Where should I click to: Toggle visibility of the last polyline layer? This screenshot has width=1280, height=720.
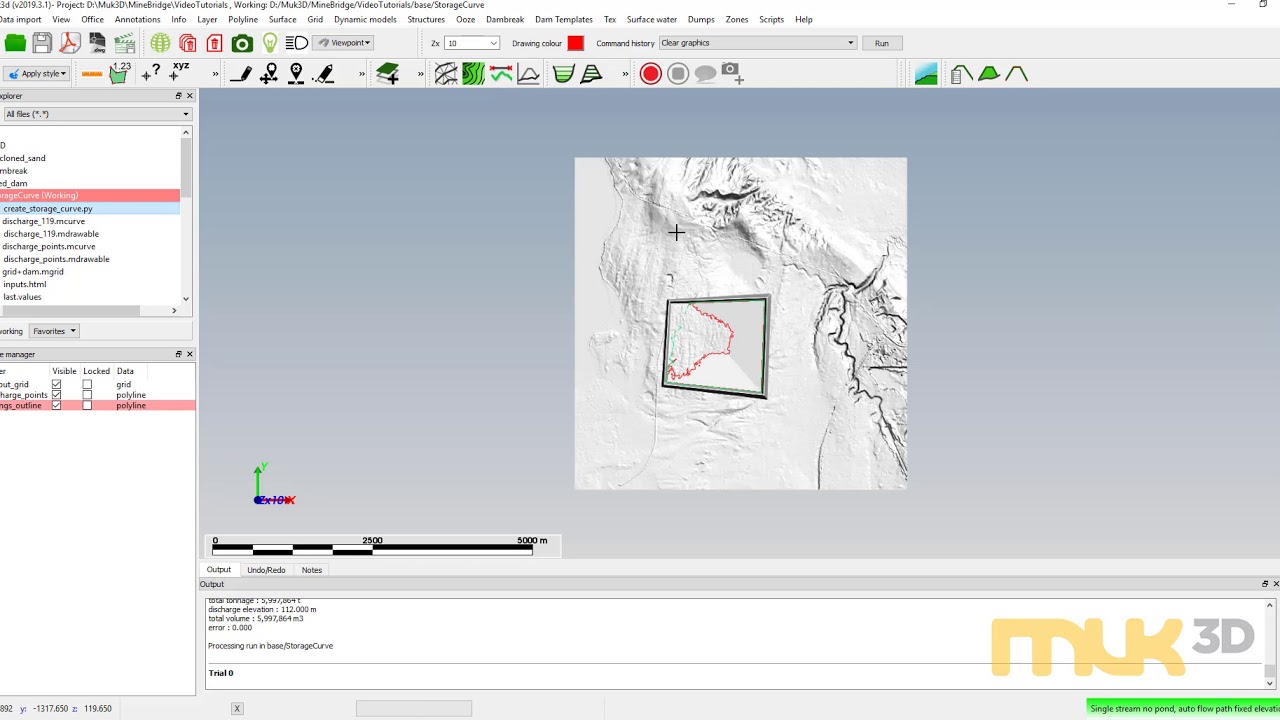pyautogui.click(x=56, y=405)
